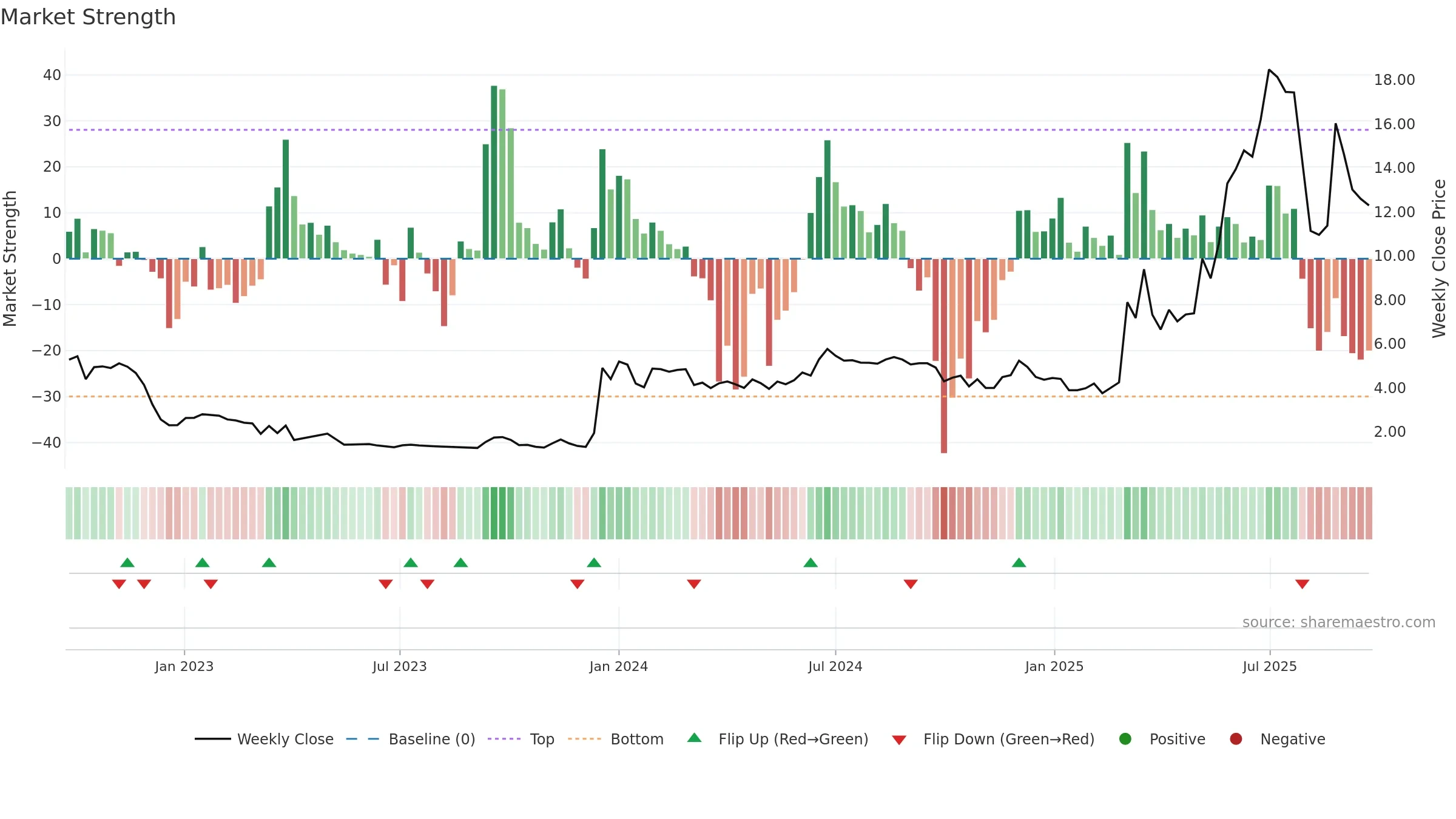Click the "Market Strength" chart title
Viewport: 1456px width, 819px height.
[88, 17]
